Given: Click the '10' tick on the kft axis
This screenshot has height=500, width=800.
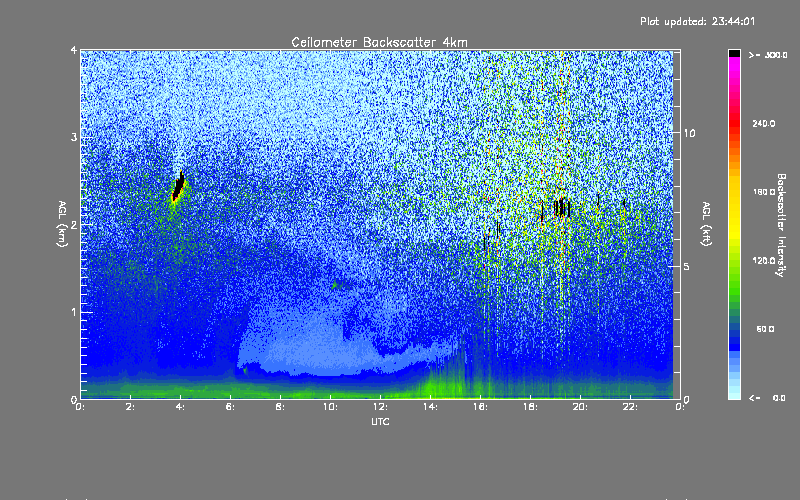Looking at the screenshot, I should tap(689, 133).
